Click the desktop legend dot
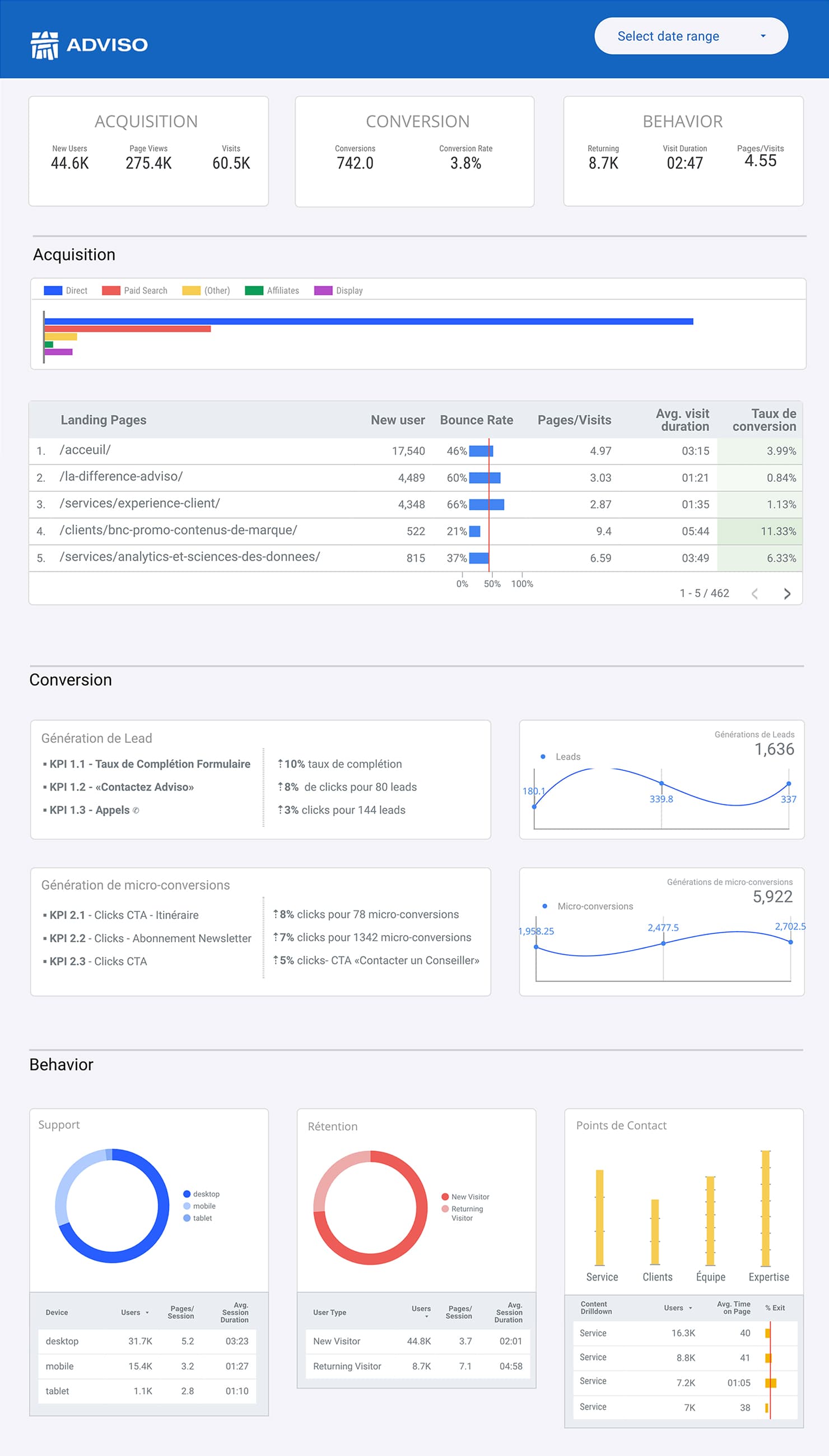Image resolution: width=829 pixels, height=1456 pixels. click(187, 1194)
